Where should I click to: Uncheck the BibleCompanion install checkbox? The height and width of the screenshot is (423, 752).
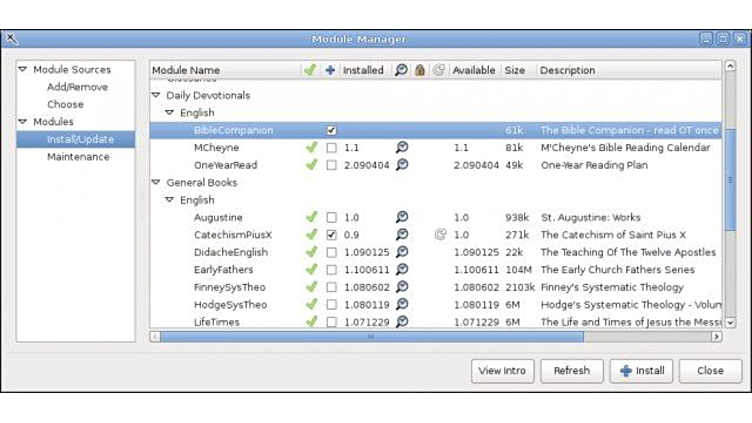(331, 130)
